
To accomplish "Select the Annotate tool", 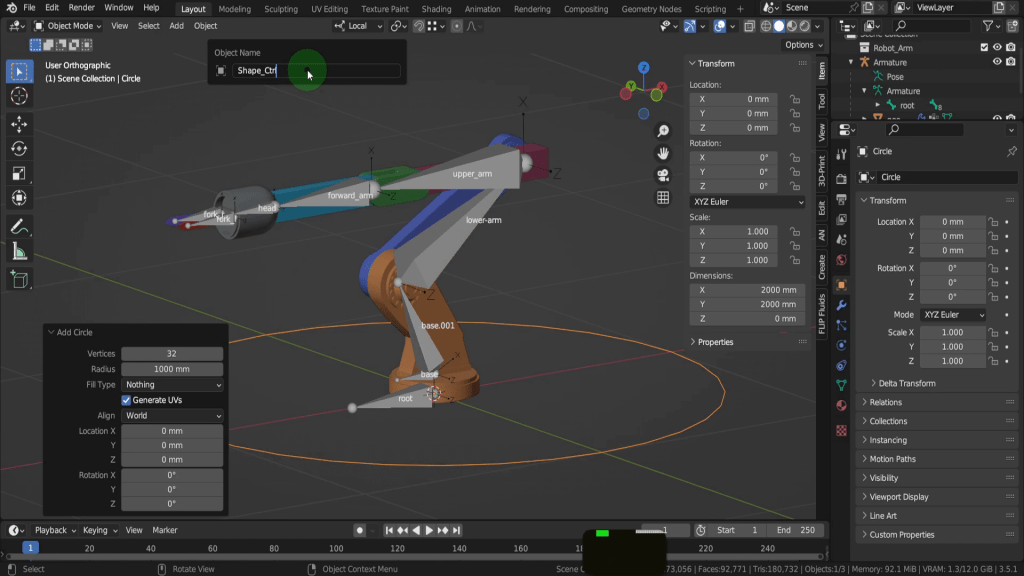I will (x=19, y=227).
